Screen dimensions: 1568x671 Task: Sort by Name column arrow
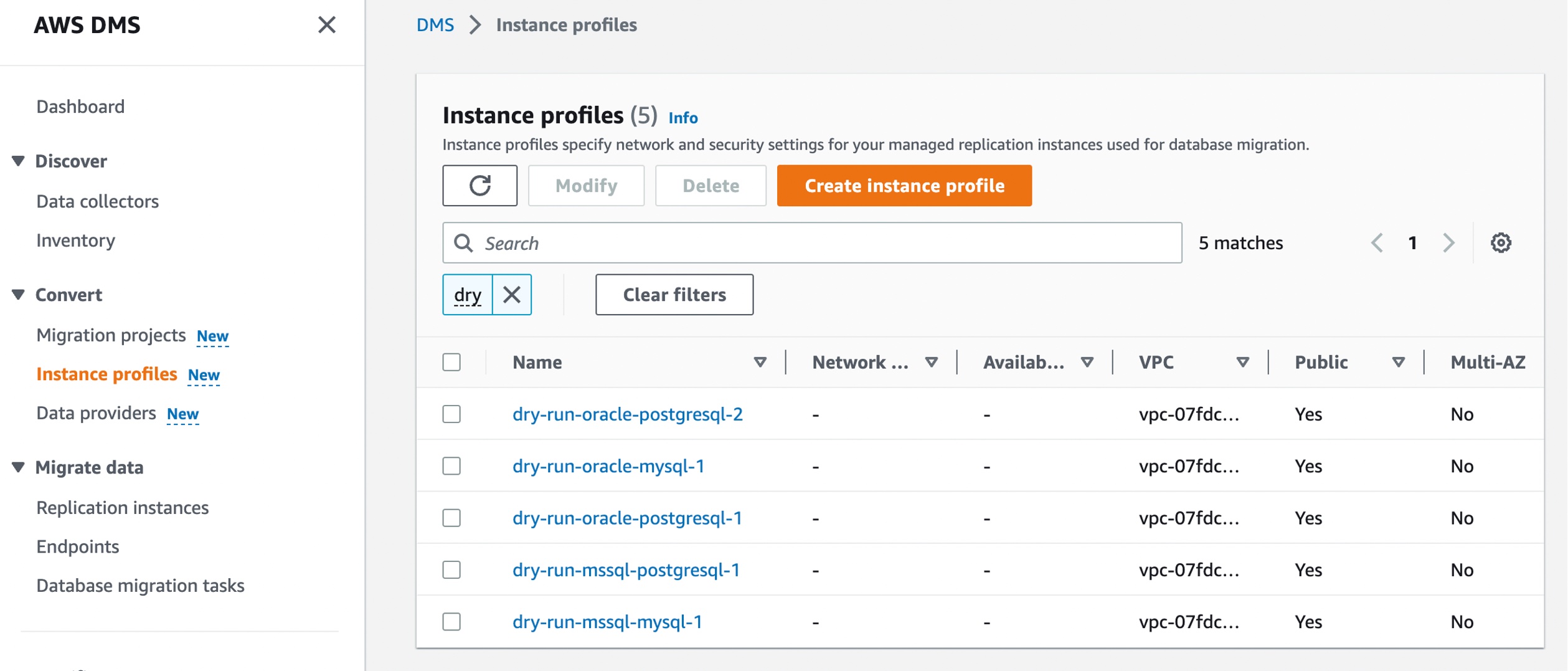point(760,363)
